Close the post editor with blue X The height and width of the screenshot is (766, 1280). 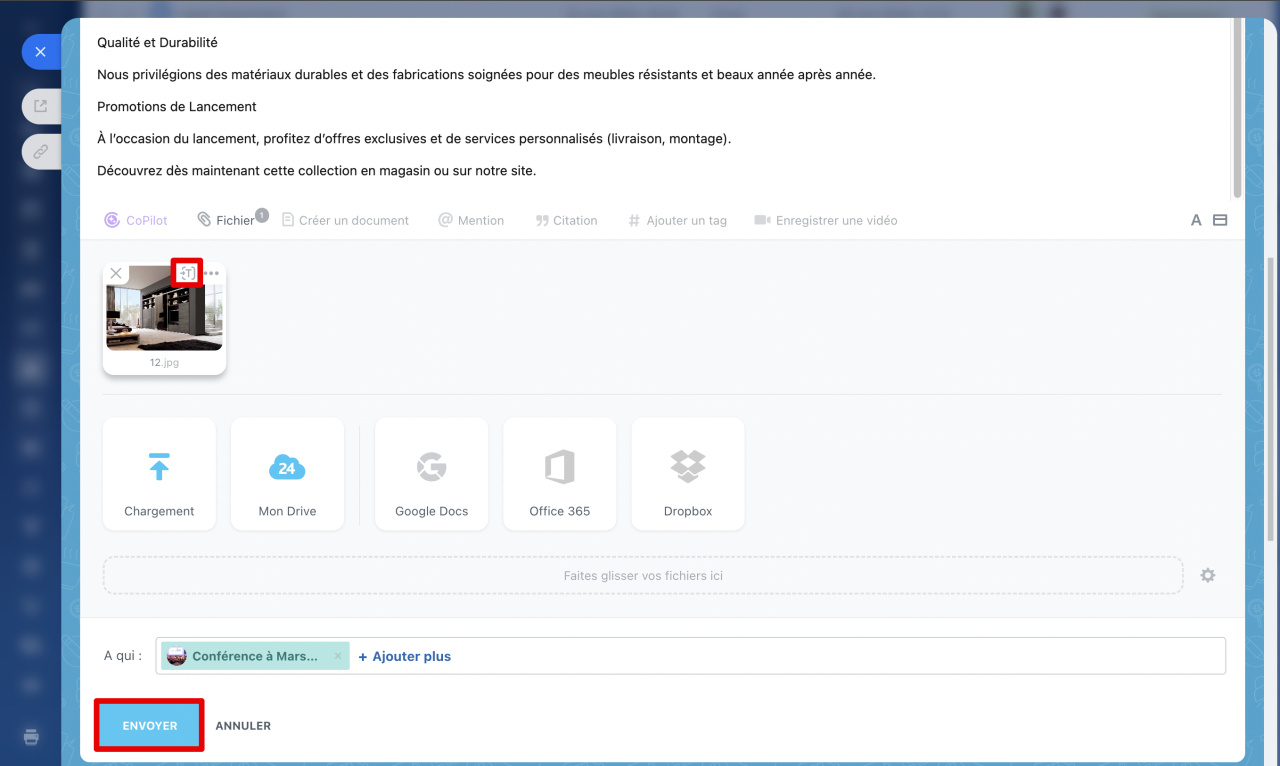[41, 51]
